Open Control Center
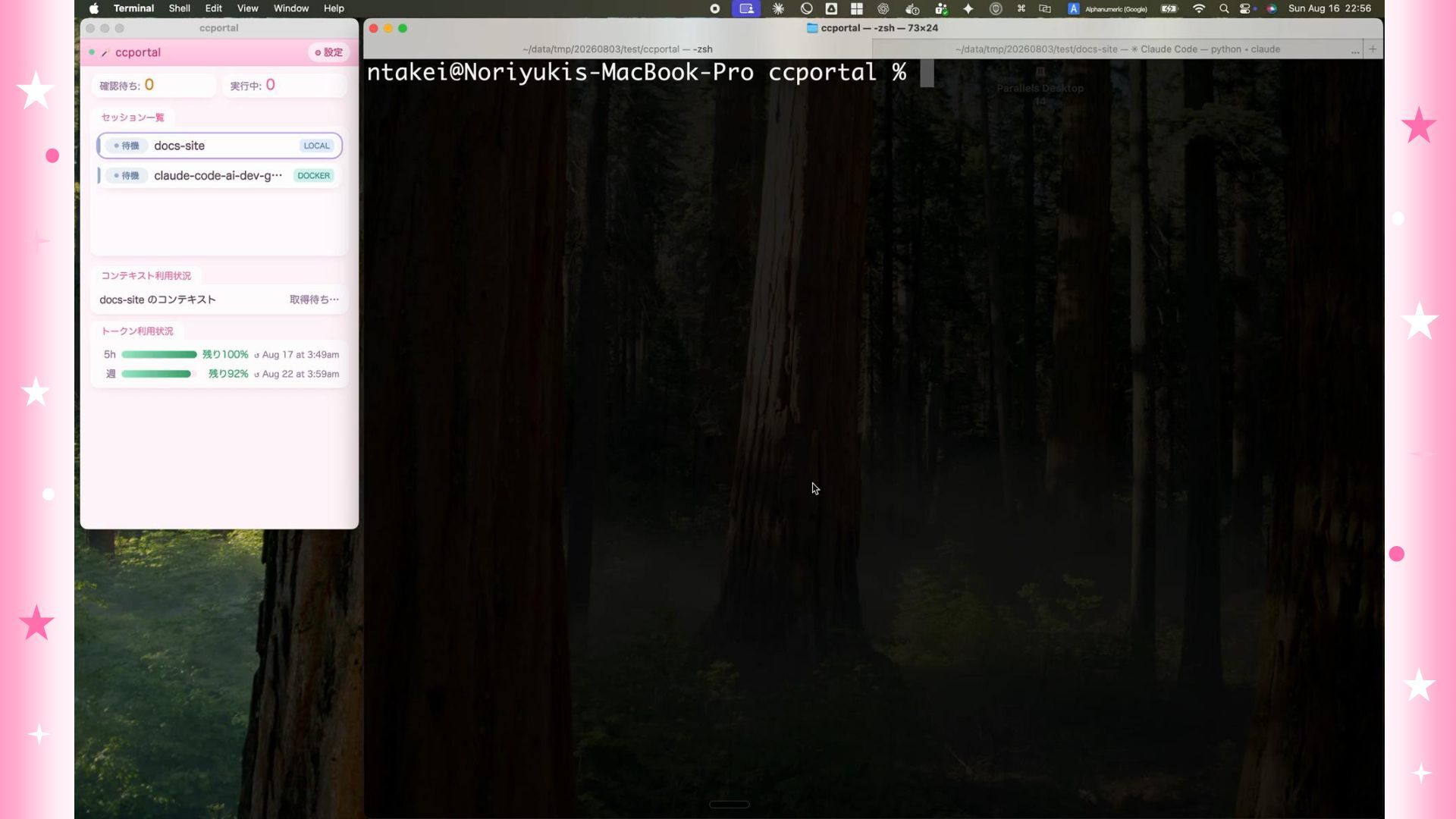 pyautogui.click(x=1246, y=8)
